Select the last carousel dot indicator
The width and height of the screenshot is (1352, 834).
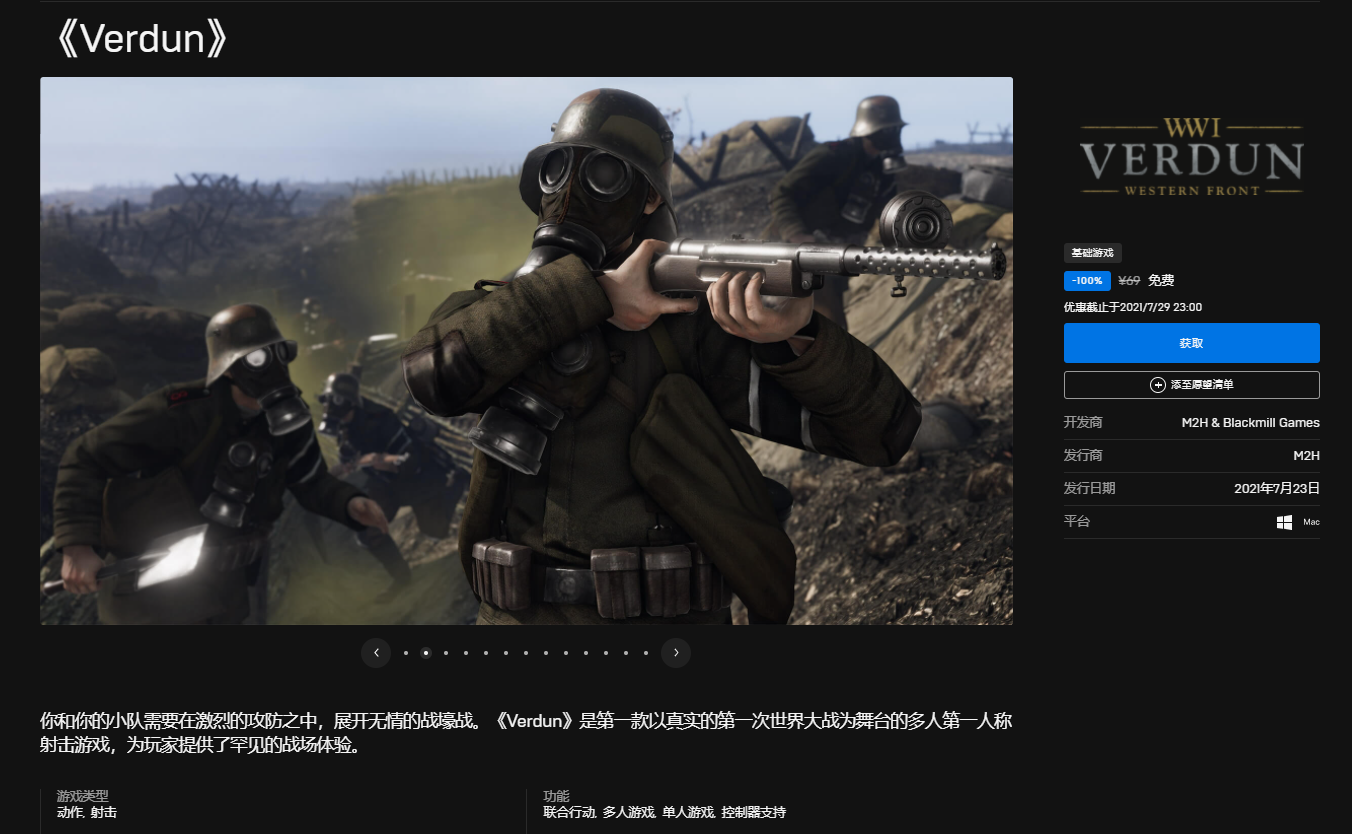[646, 653]
